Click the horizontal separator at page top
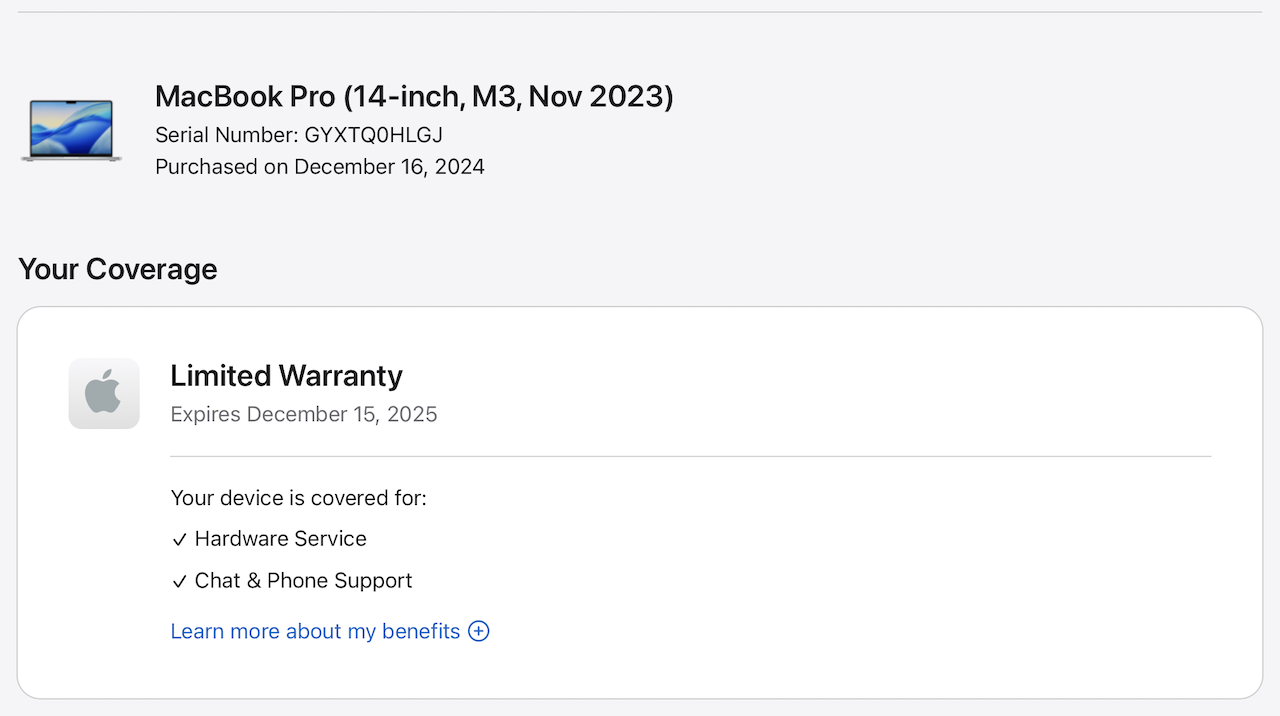Screen dimensions: 1280x716 [x=640, y=12]
